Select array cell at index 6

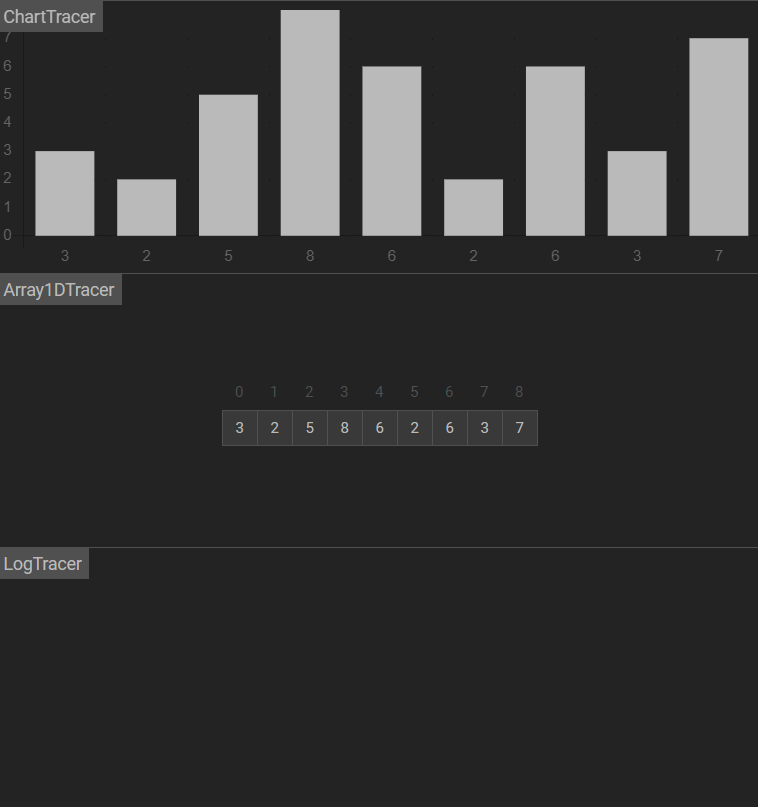click(449, 428)
